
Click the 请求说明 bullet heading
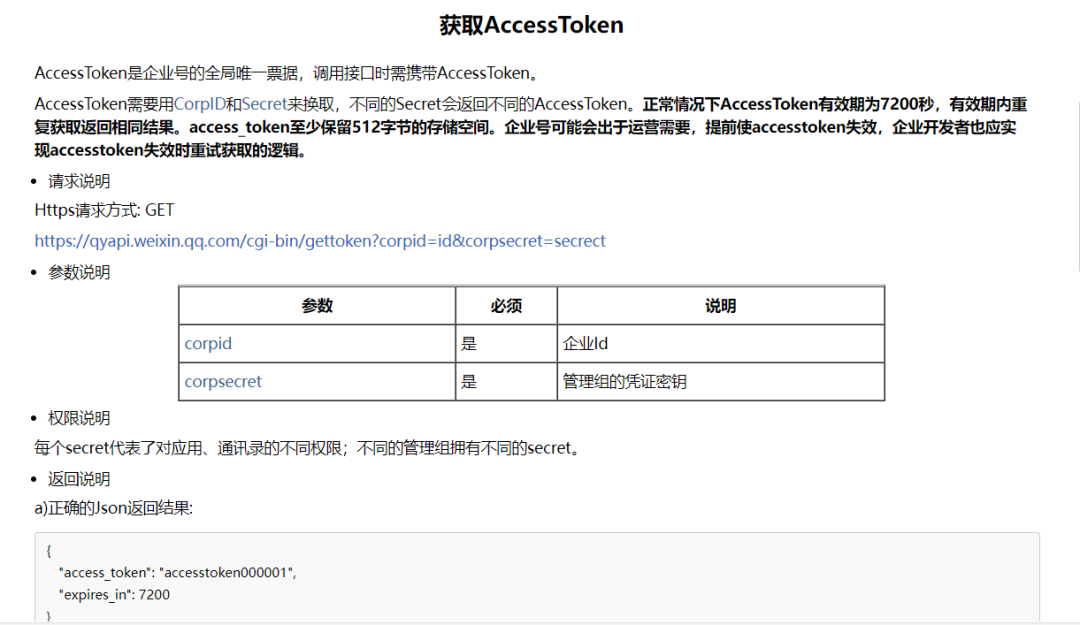coord(79,181)
